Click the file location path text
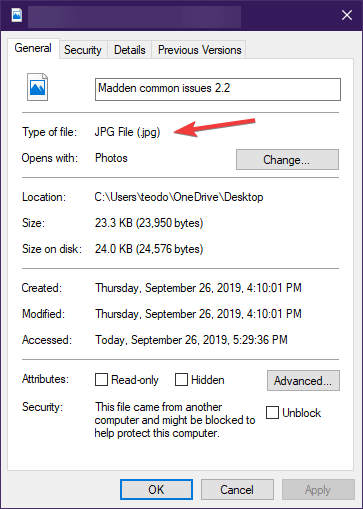363x509 pixels. coord(179,197)
